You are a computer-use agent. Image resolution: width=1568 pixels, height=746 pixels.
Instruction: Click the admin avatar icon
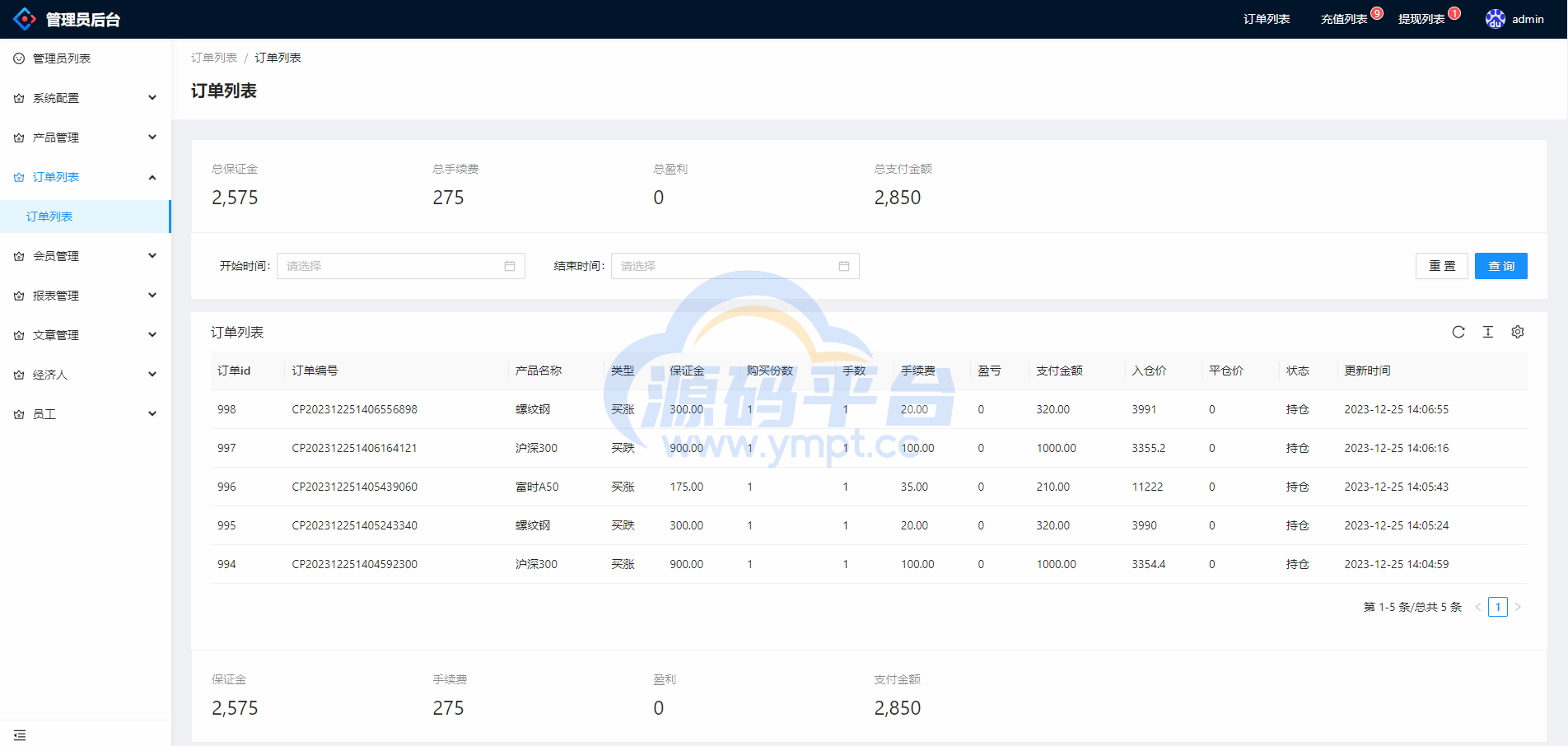pyautogui.click(x=1495, y=19)
